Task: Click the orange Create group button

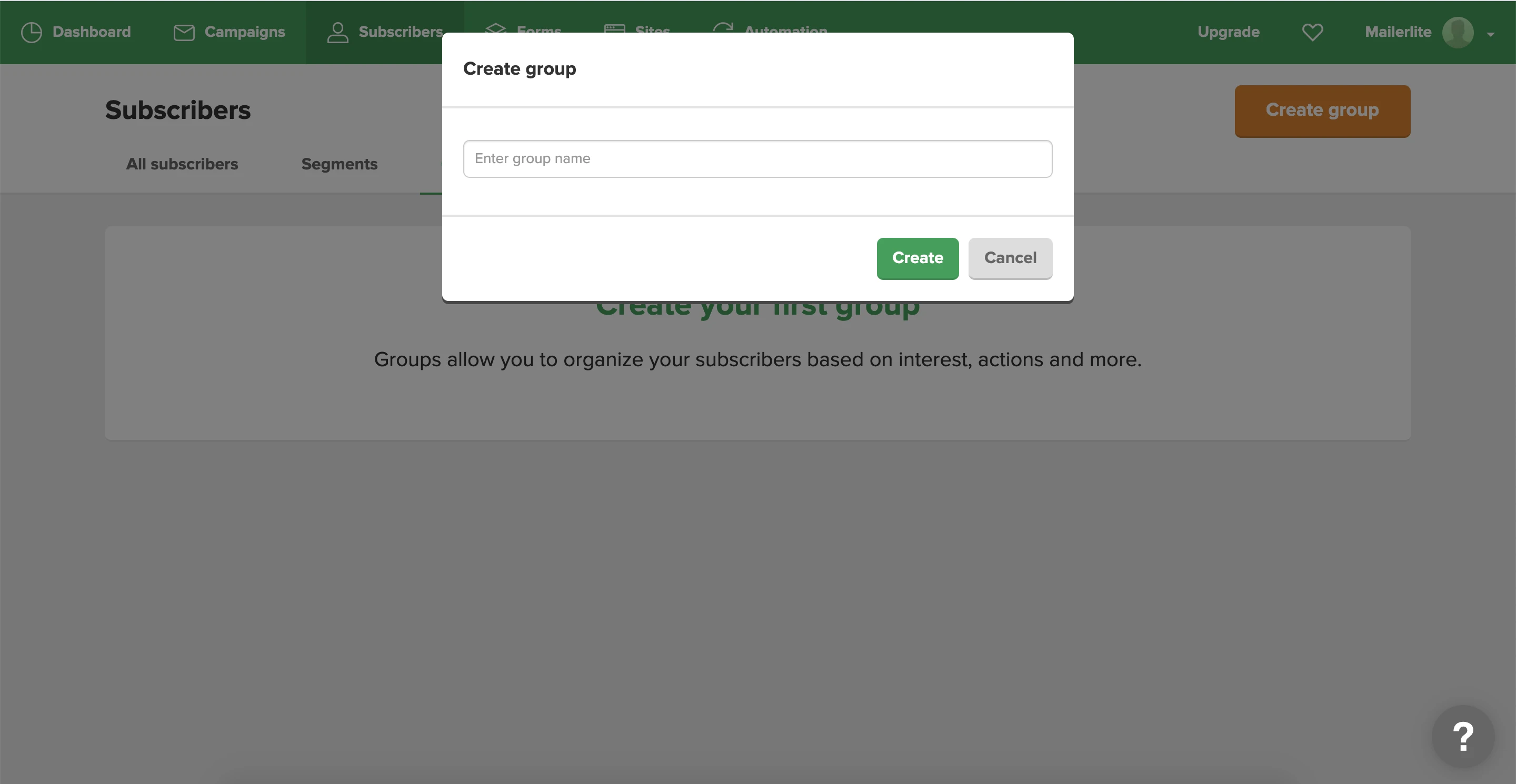Action: point(1322,110)
